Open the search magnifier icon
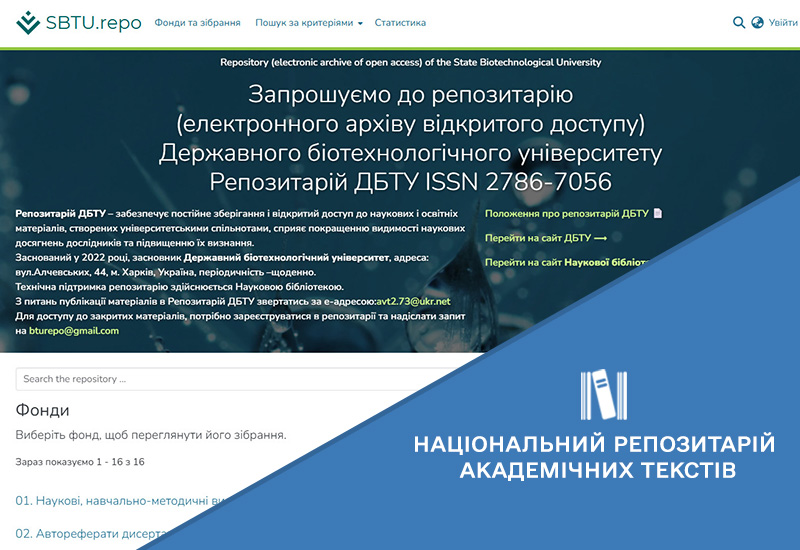Image resolution: width=800 pixels, height=550 pixels. (x=738, y=22)
